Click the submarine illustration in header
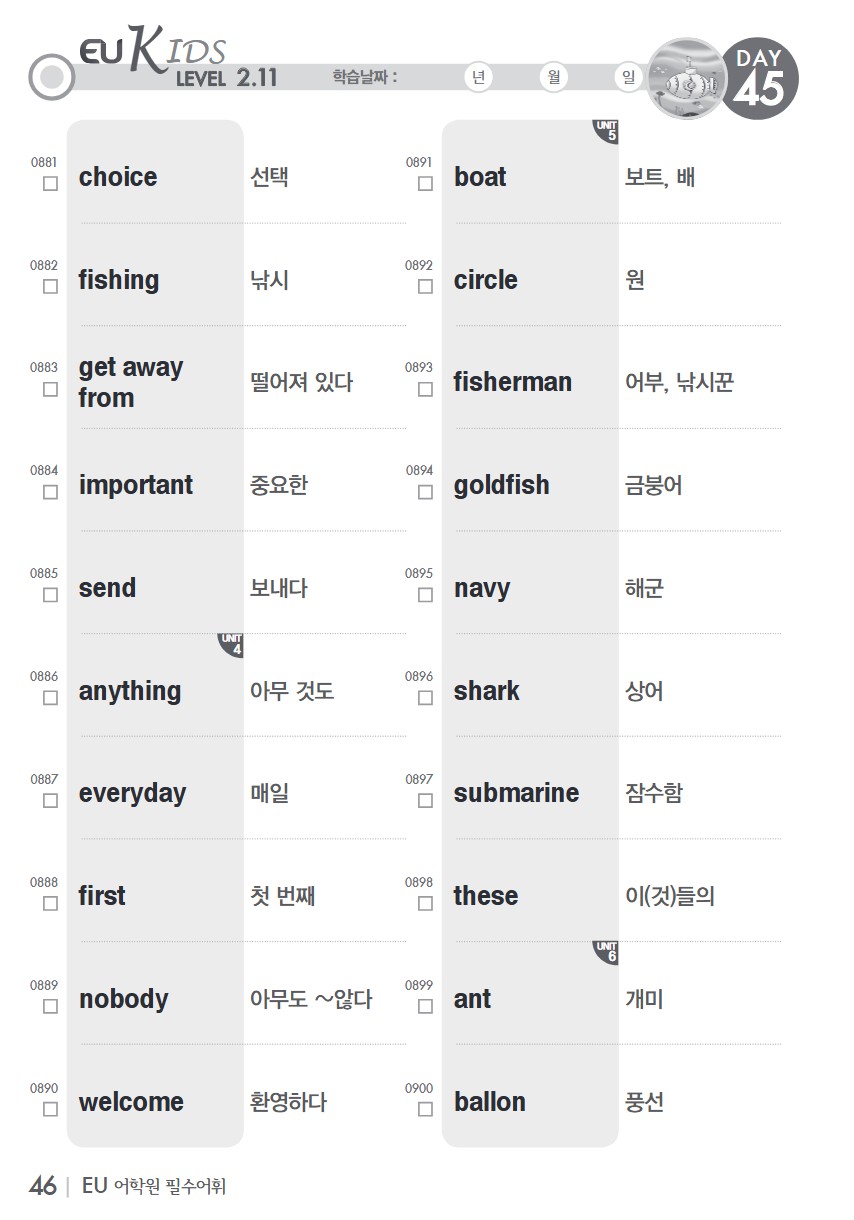 point(687,78)
